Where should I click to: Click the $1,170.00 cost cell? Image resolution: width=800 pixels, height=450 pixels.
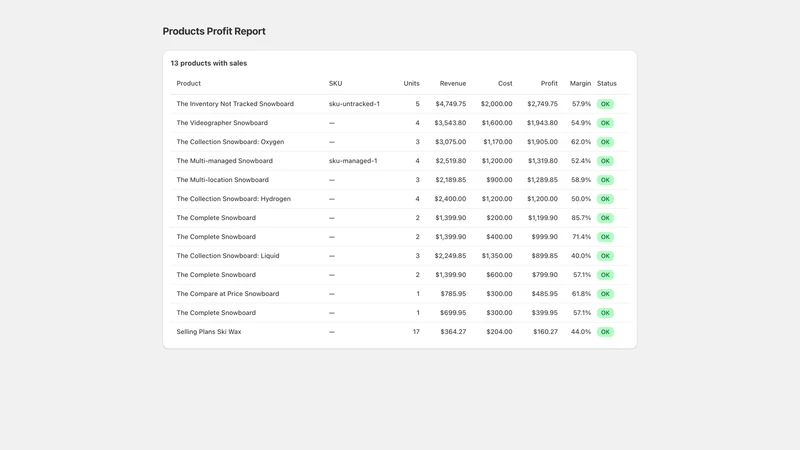click(497, 142)
